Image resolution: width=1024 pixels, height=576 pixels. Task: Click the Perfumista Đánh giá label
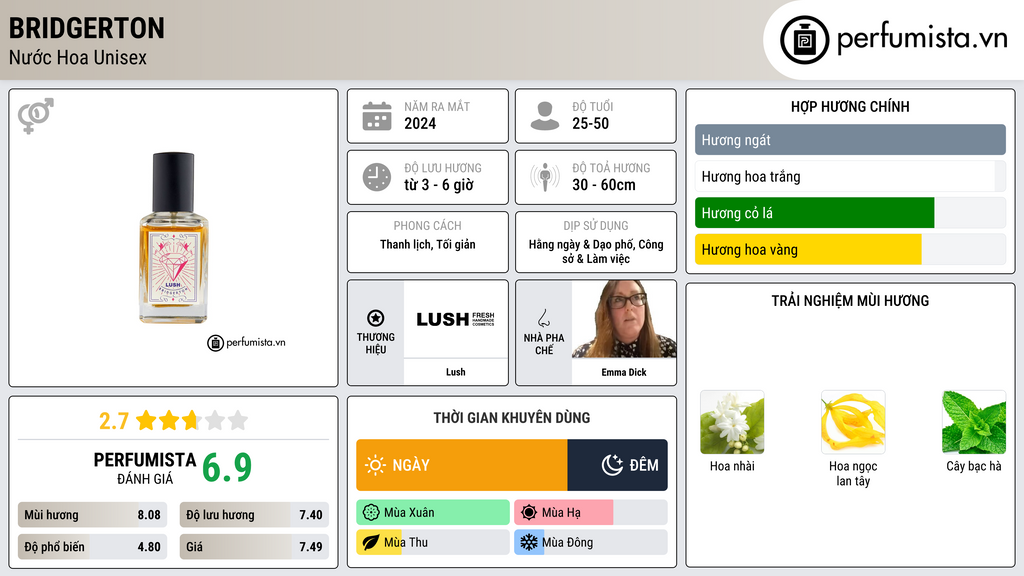(145, 468)
